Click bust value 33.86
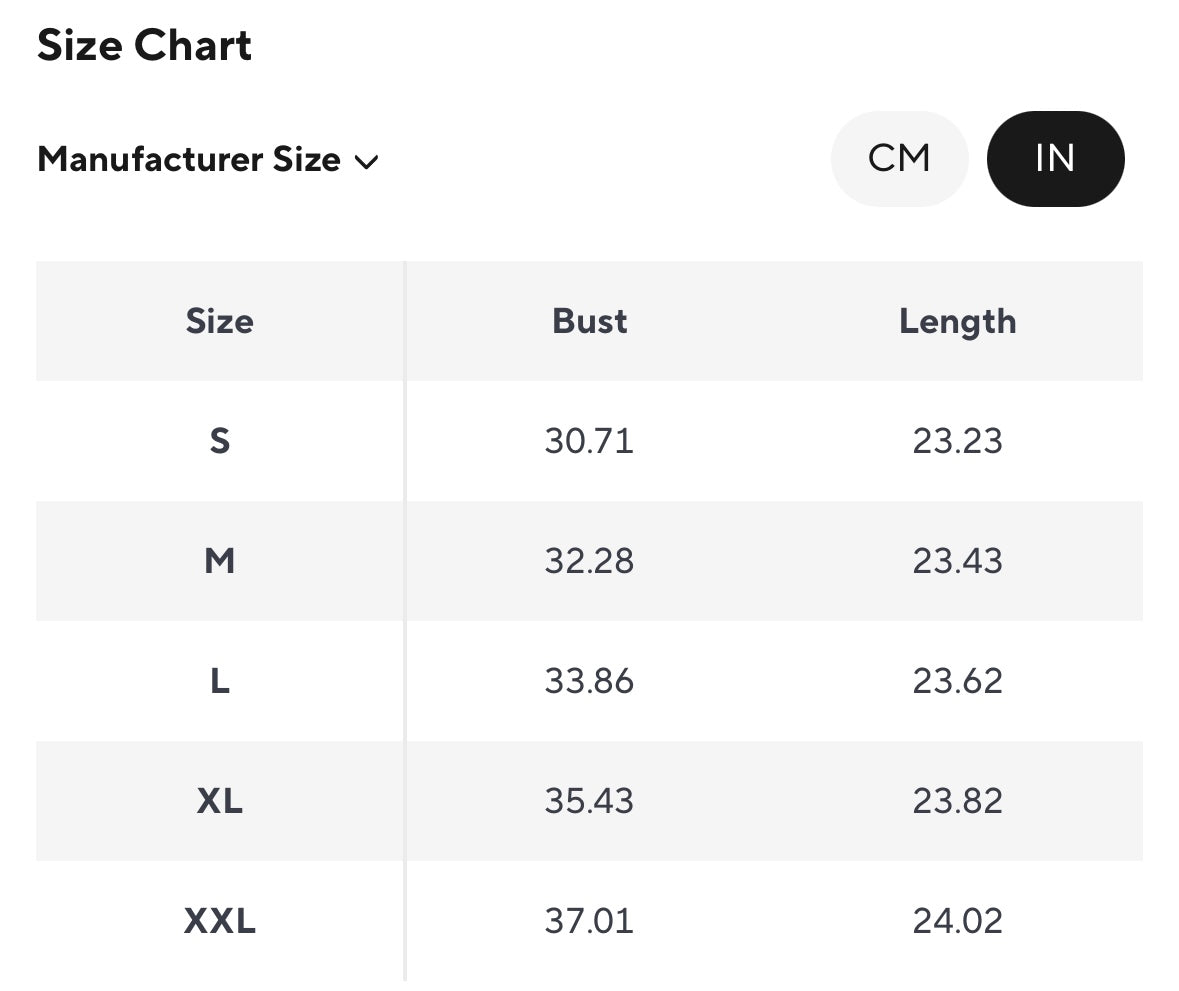The width and height of the screenshot is (1179, 991). pos(589,681)
